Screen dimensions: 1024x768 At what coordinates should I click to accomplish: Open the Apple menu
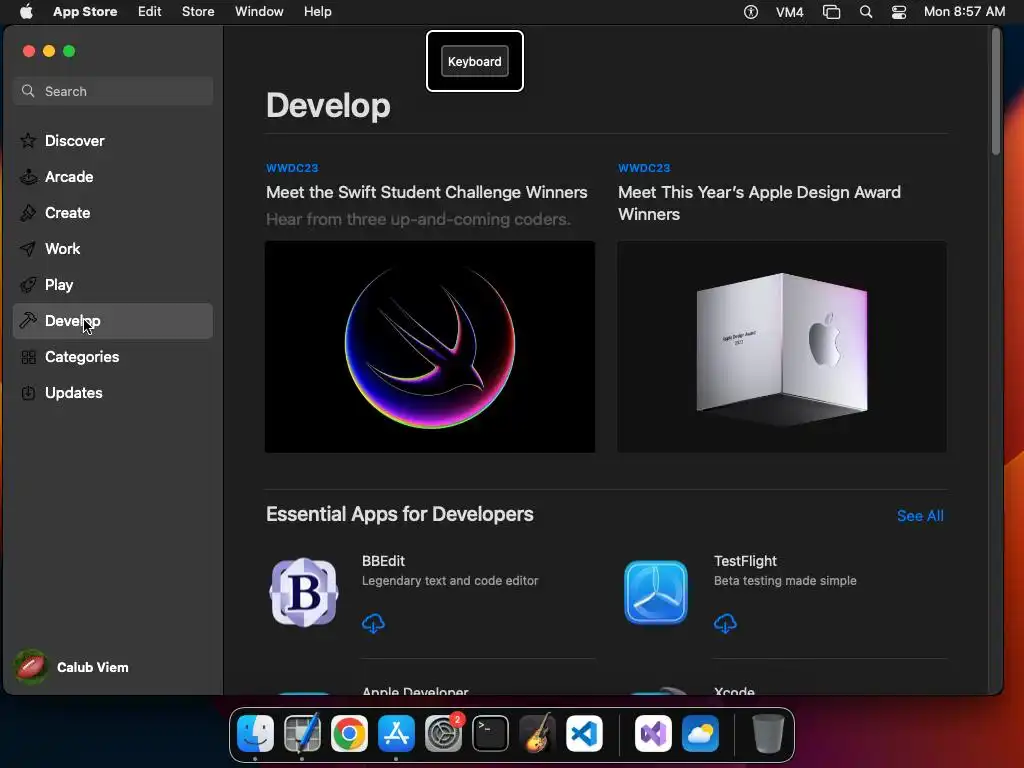(x=26, y=12)
